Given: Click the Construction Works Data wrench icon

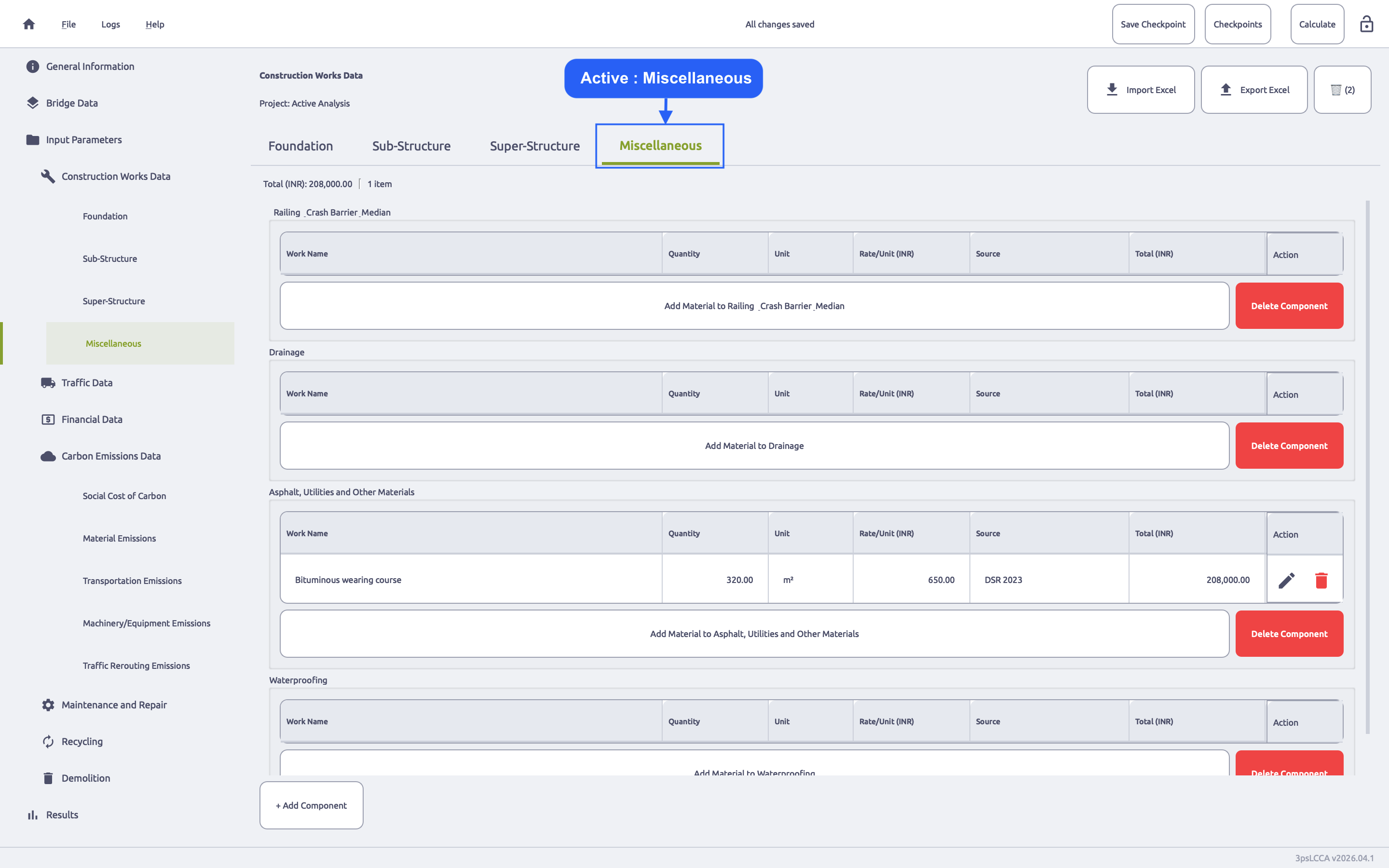Looking at the screenshot, I should point(48,176).
